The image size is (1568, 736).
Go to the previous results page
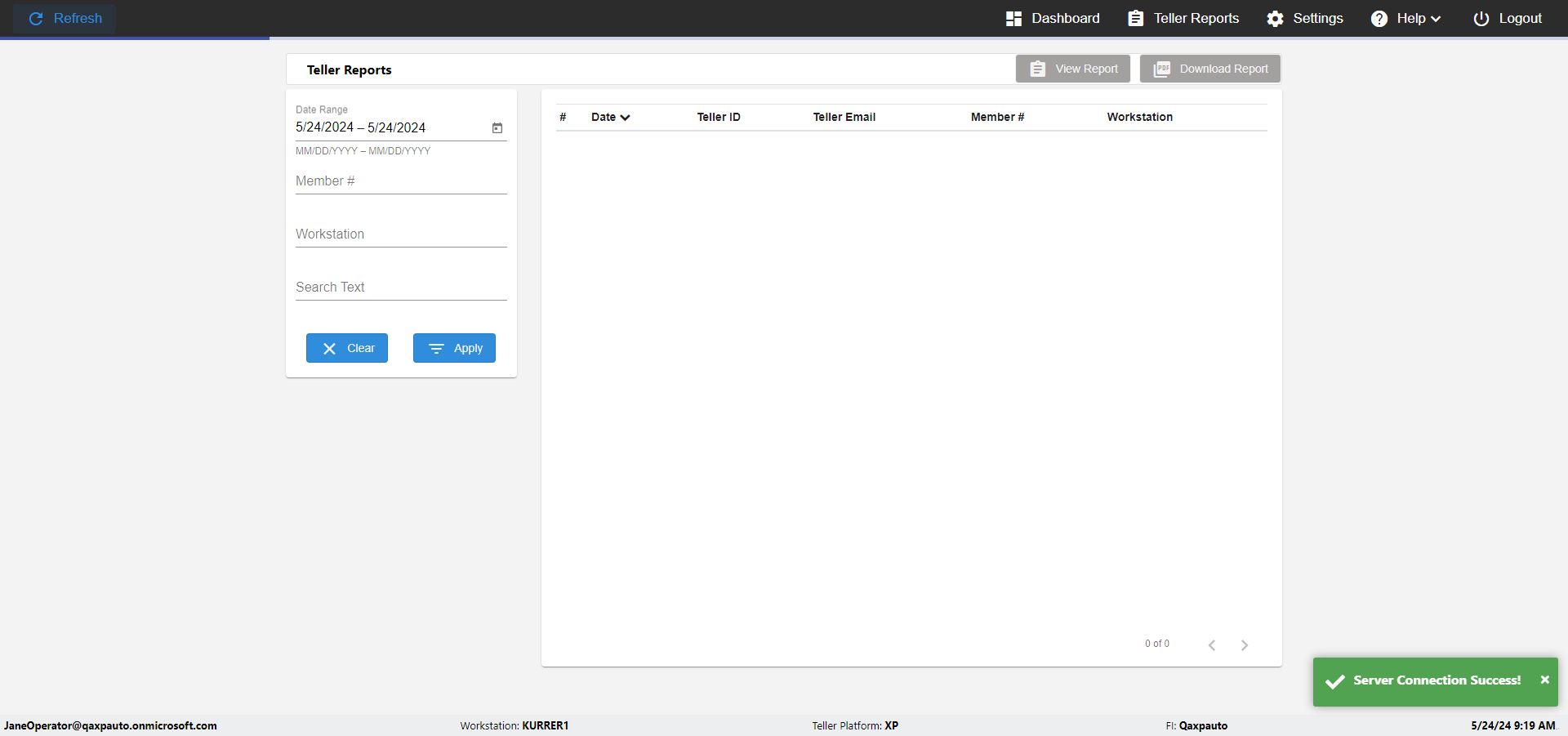[x=1212, y=645]
